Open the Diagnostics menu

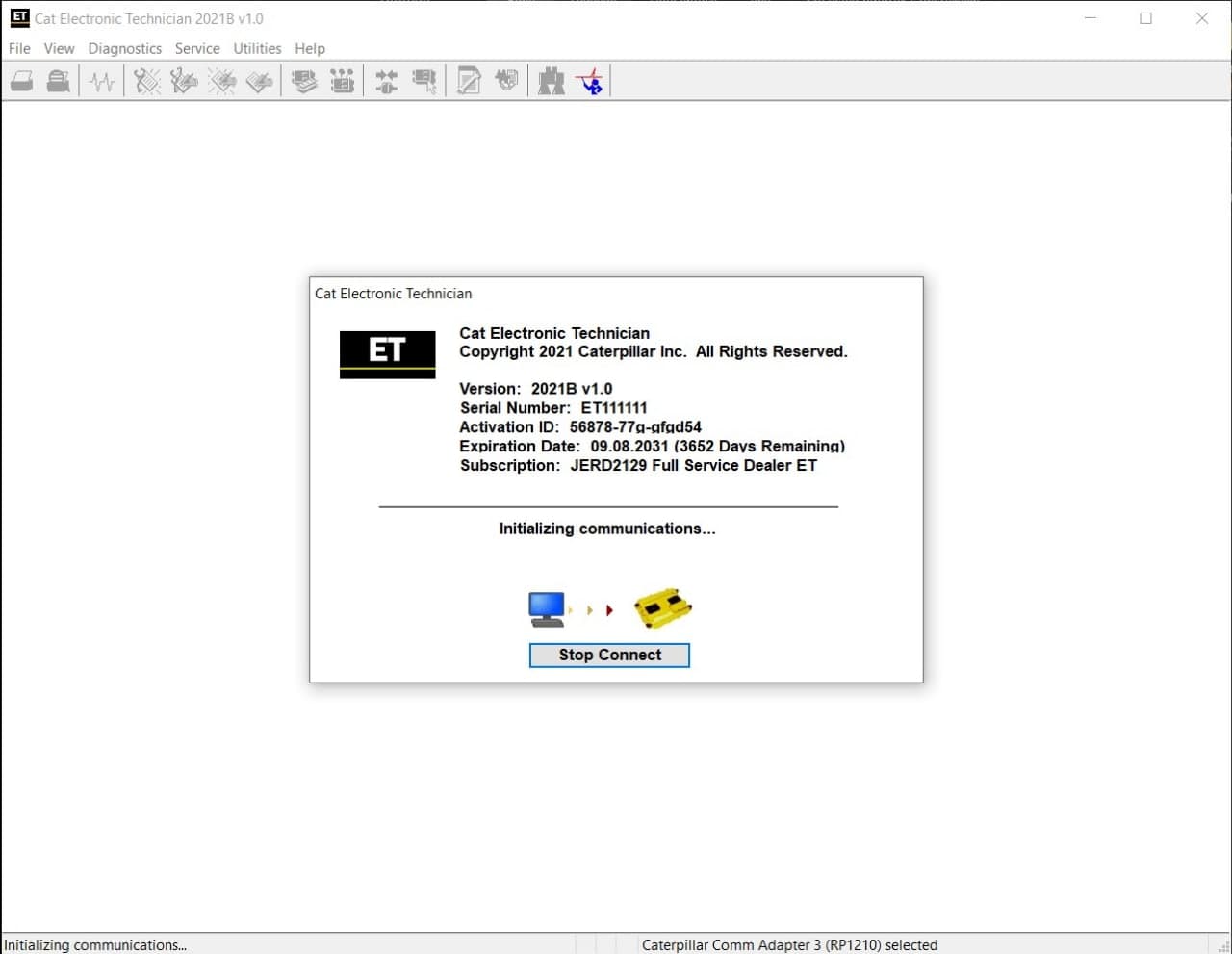(124, 48)
